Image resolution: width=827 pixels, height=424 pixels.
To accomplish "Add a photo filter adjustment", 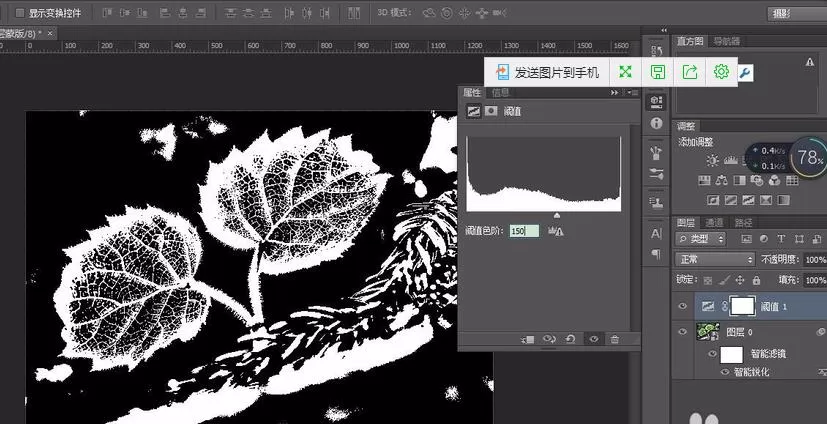I will (757, 180).
